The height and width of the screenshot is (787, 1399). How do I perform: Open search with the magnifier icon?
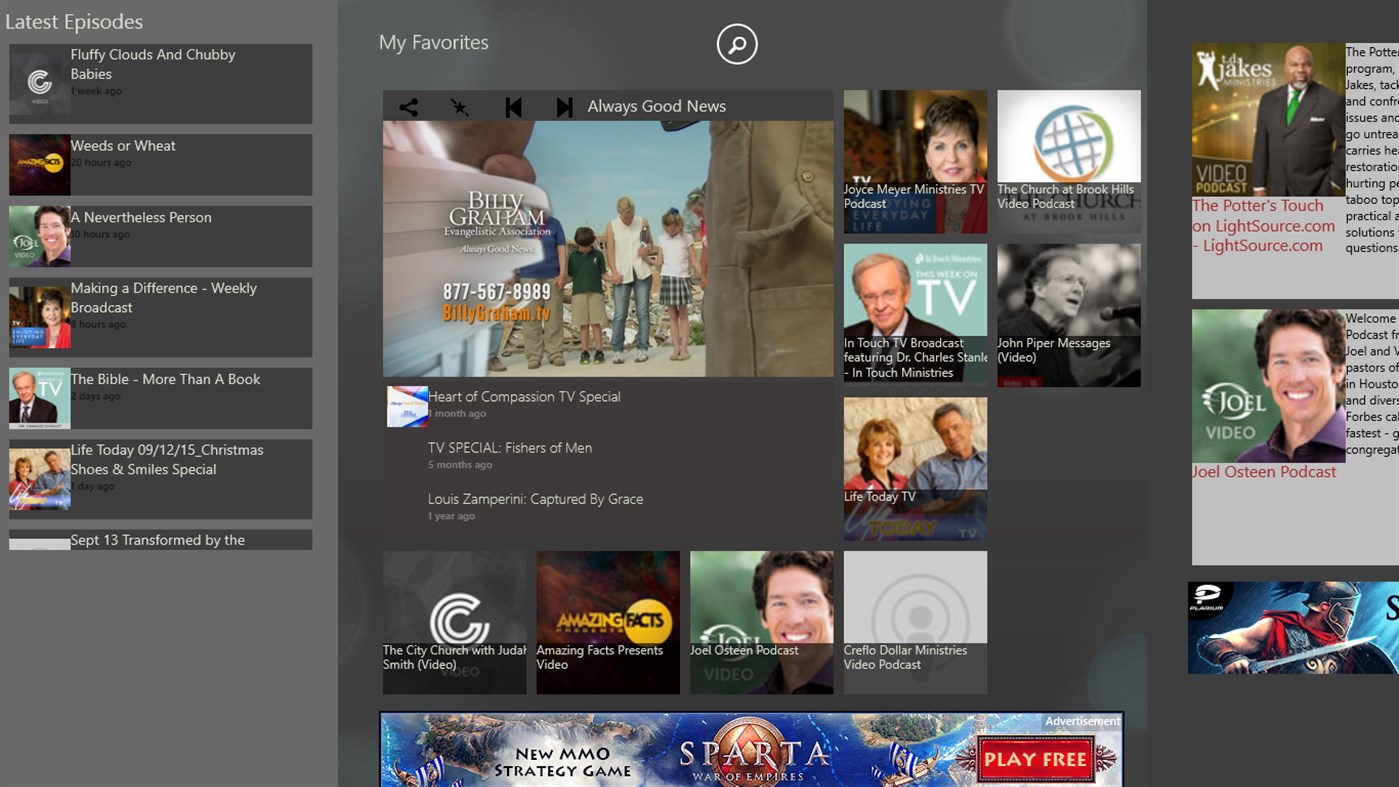point(737,44)
